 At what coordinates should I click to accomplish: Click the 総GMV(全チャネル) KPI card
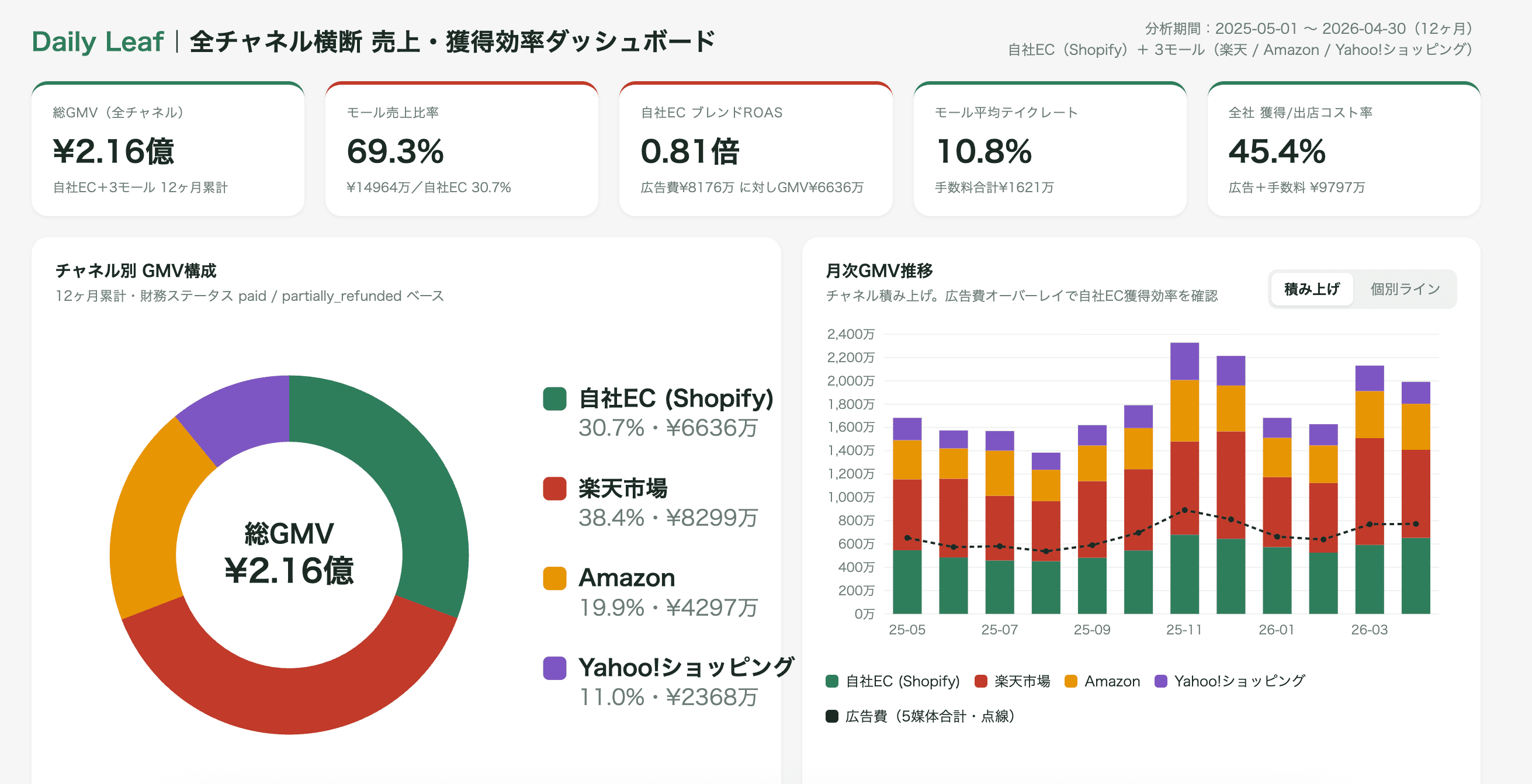tap(168, 150)
